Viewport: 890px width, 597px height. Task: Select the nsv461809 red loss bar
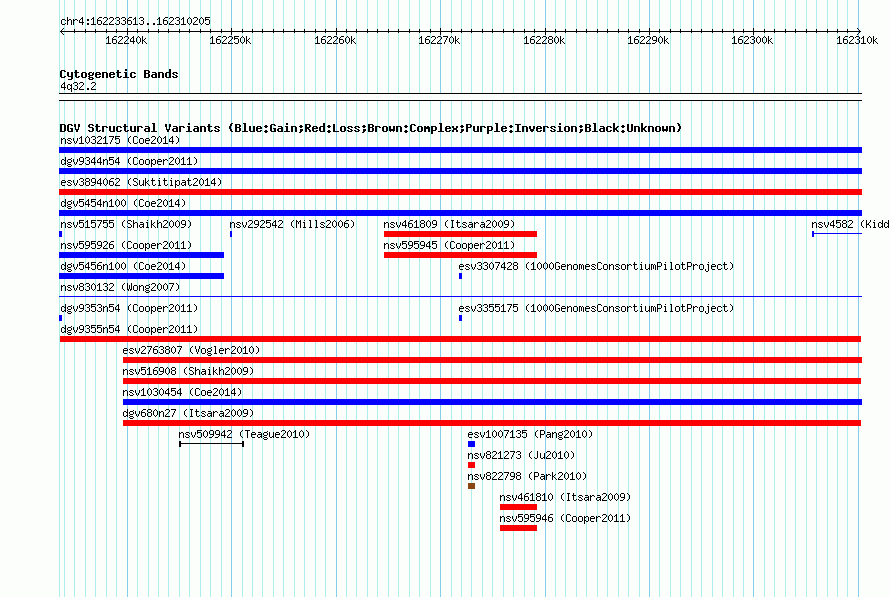(x=460, y=234)
